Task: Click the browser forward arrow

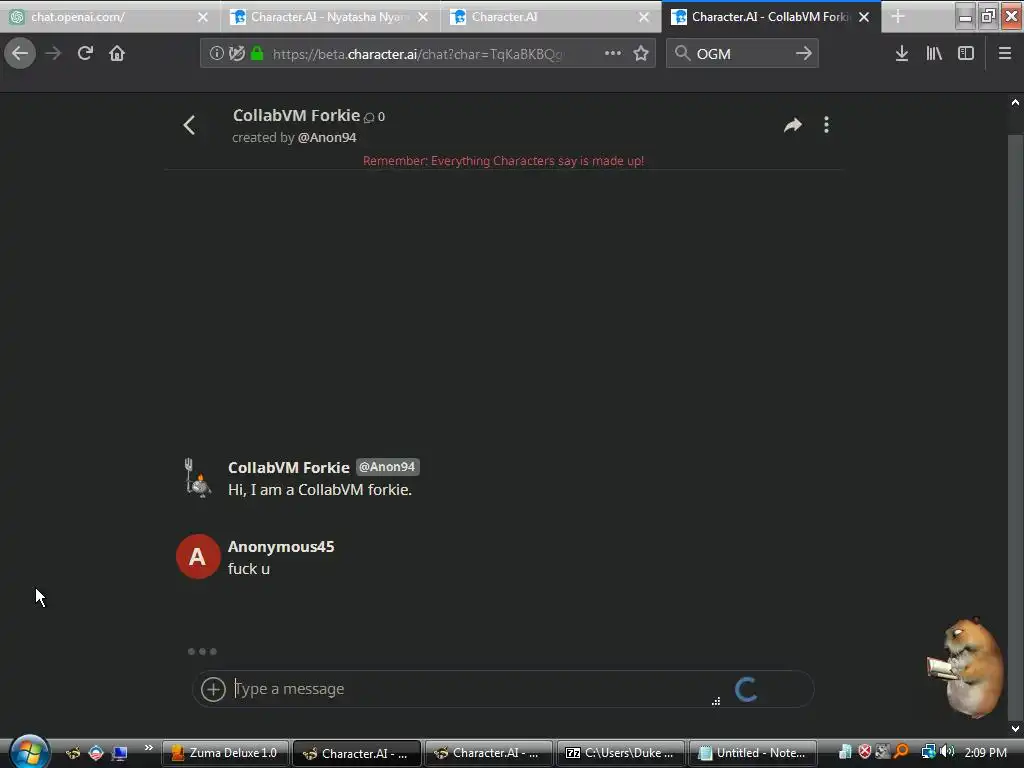Action: [x=53, y=54]
